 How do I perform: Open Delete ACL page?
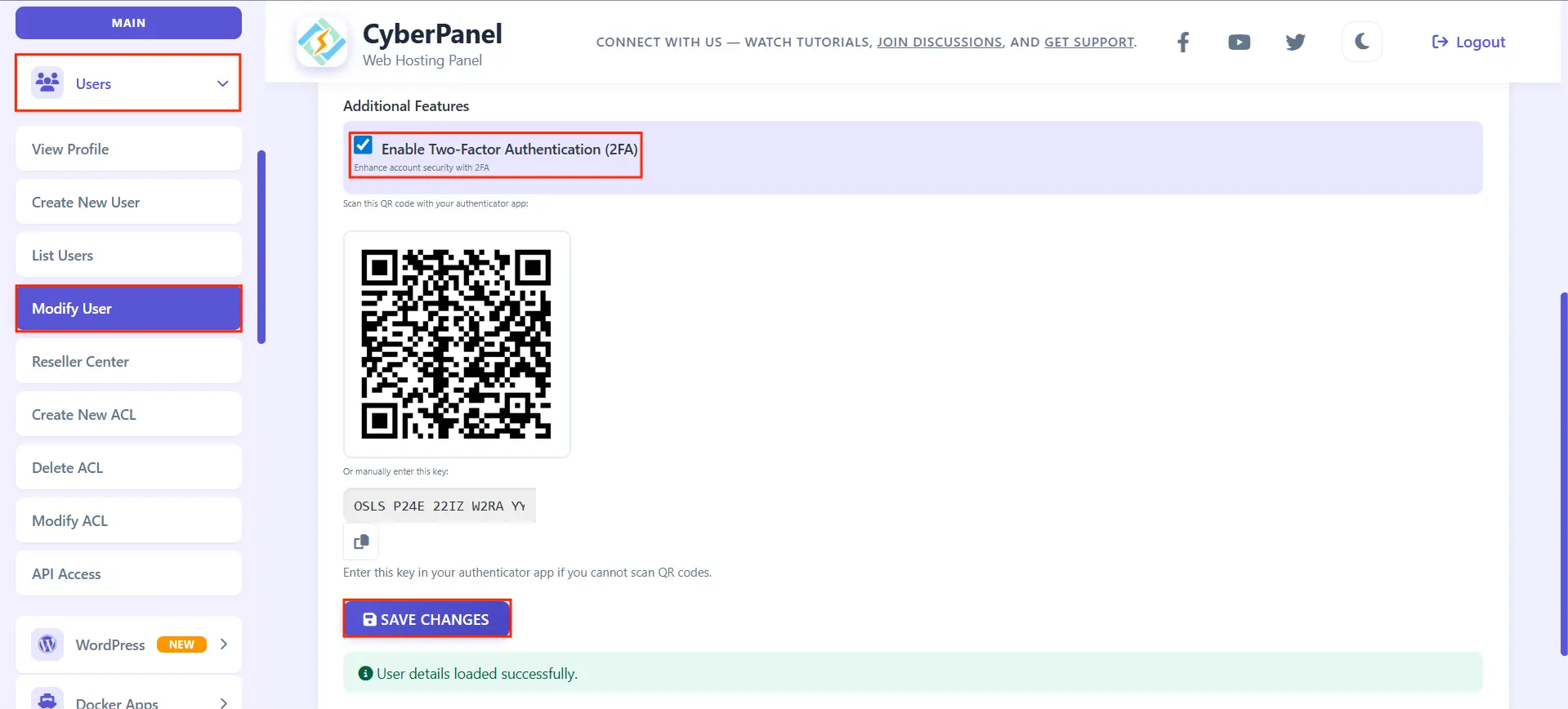coord(128,467)
